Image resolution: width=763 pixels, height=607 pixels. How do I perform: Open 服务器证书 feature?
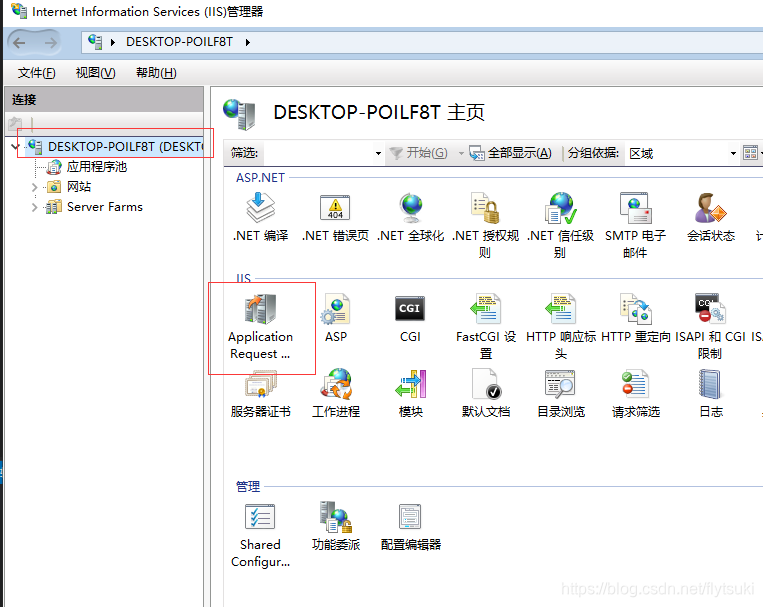point(261,394)
